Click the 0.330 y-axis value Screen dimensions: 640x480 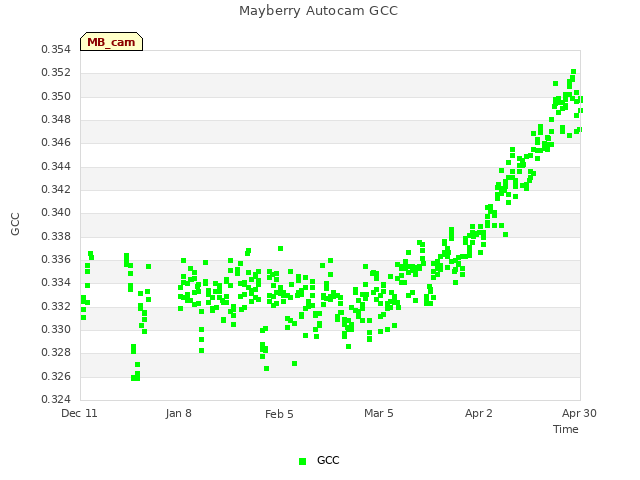tap(56, 329)
